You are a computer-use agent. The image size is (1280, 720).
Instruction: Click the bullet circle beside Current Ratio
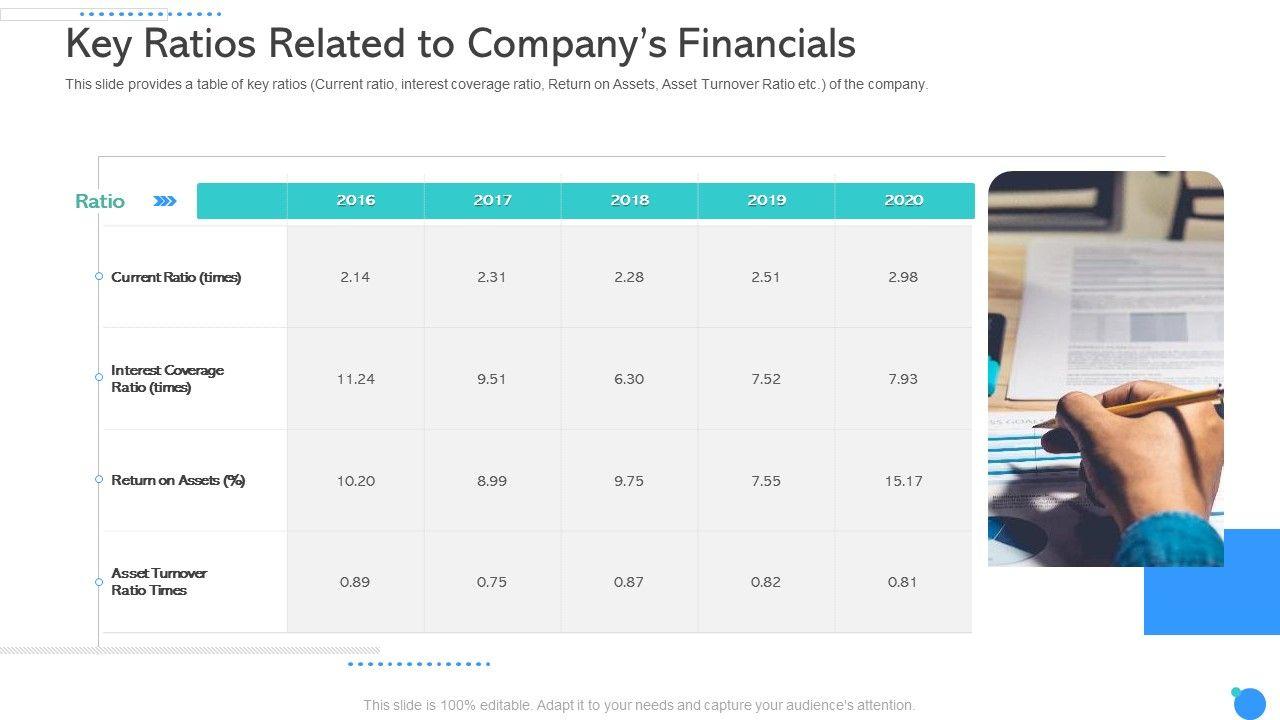point(99,276)
